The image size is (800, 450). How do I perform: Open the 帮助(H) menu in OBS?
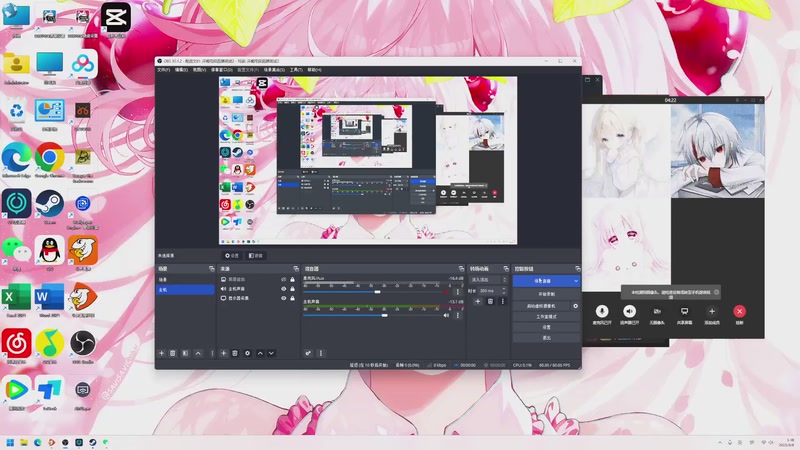(x=314, y=70)
